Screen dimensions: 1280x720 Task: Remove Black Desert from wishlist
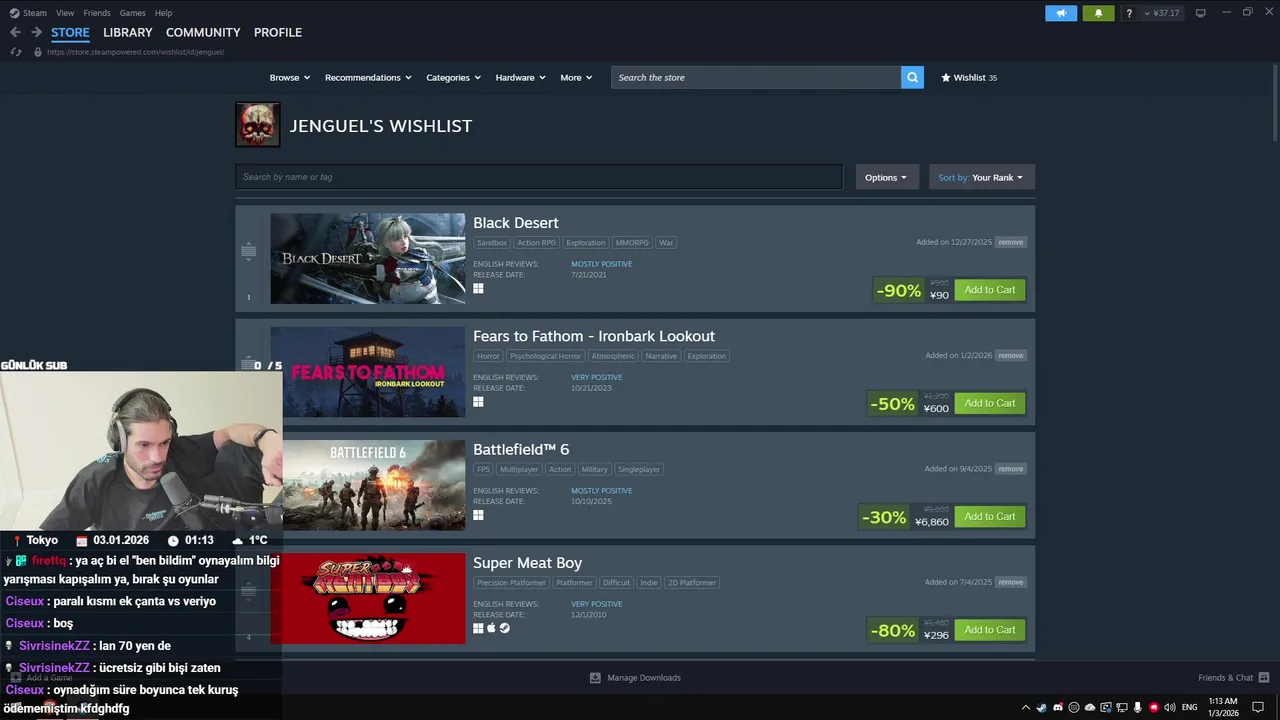1011,242
